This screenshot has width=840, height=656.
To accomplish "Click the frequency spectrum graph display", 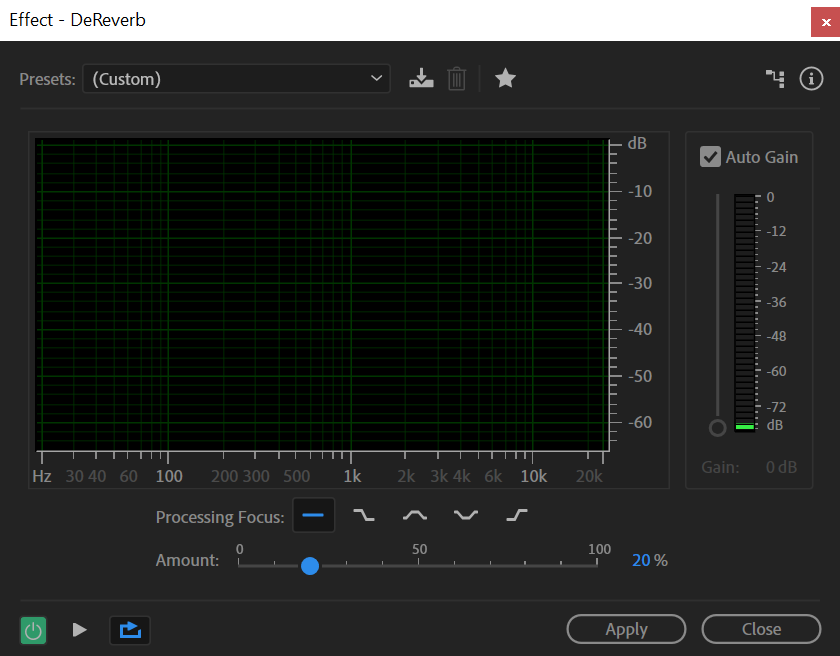I will pos(321,295).
